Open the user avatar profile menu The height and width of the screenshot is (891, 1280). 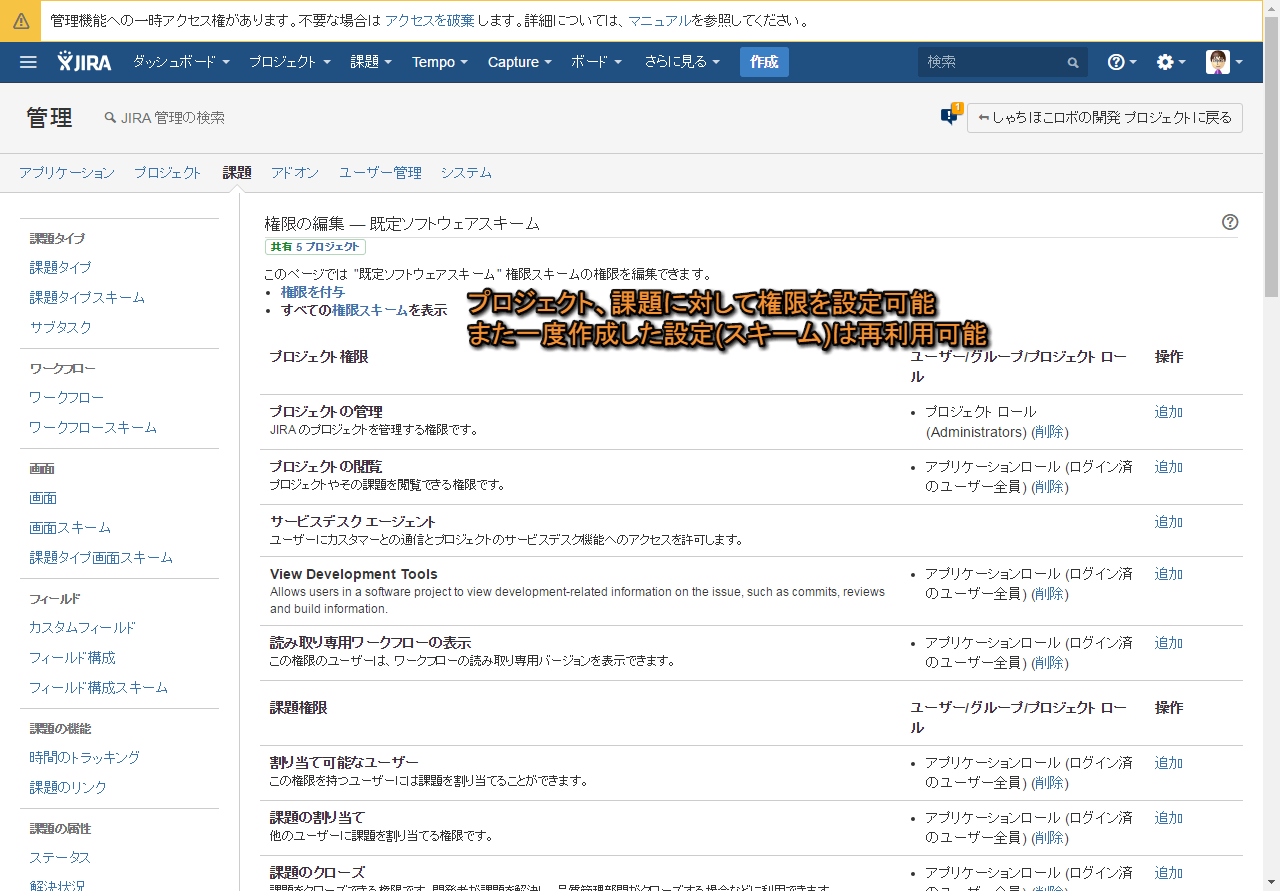(x=1225, y=62)
